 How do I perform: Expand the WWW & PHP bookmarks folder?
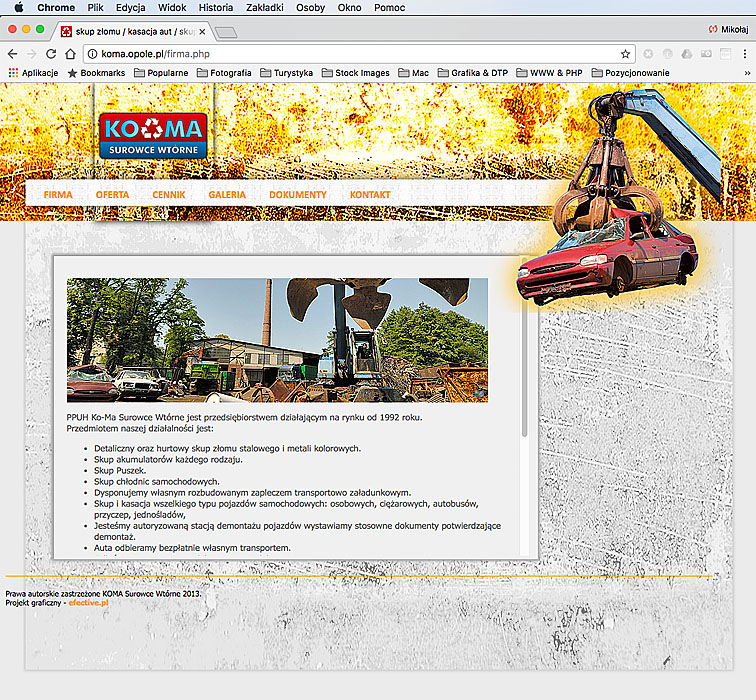(x=549, y=73)
